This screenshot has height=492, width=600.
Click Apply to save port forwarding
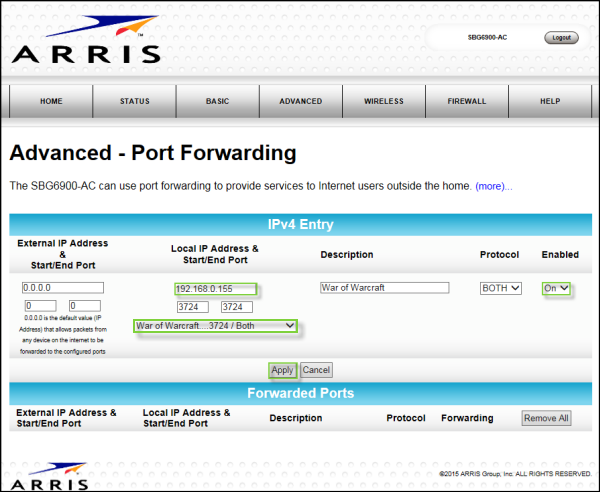tap(282, 370)
